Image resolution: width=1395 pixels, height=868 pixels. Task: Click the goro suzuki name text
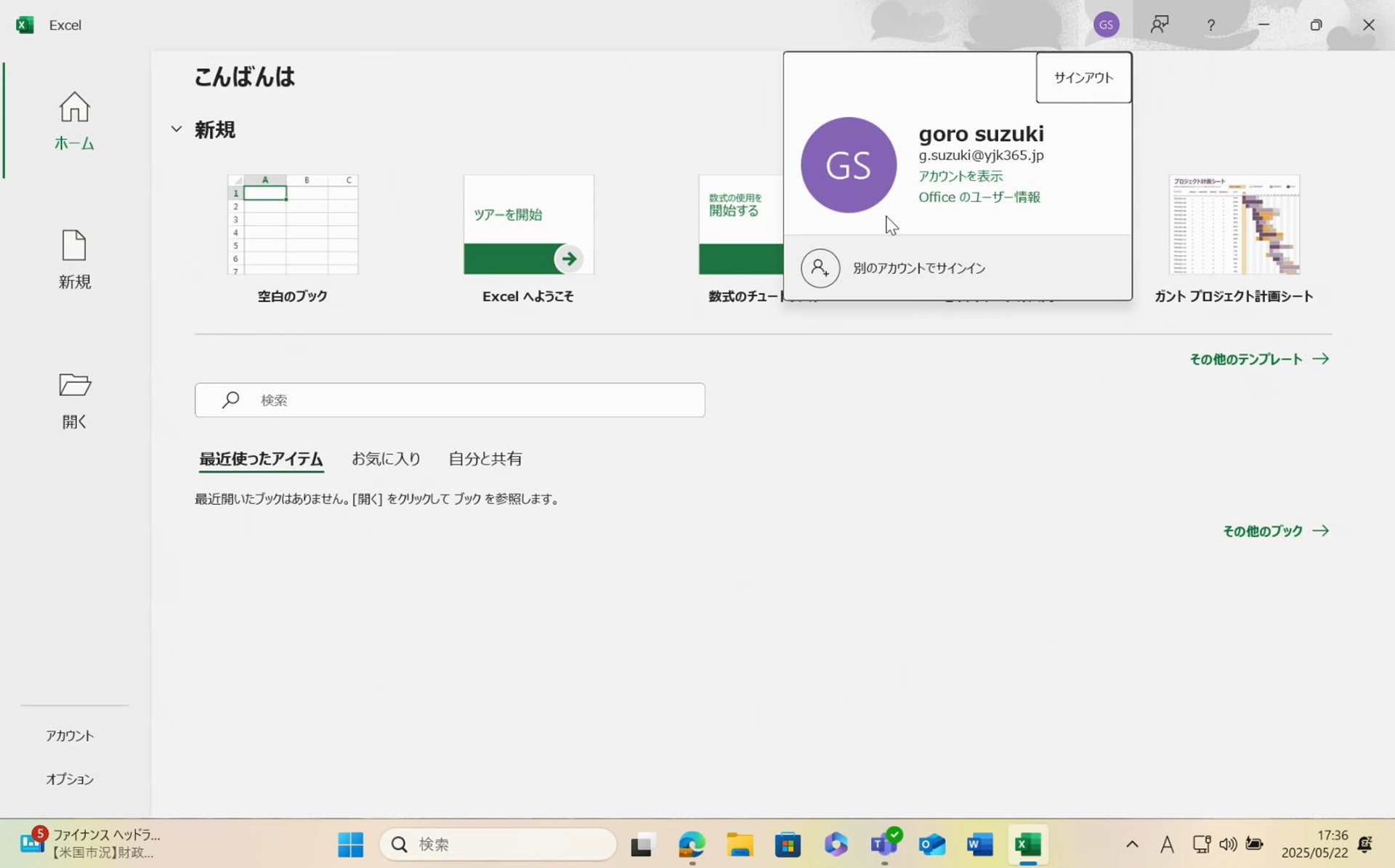981,134
